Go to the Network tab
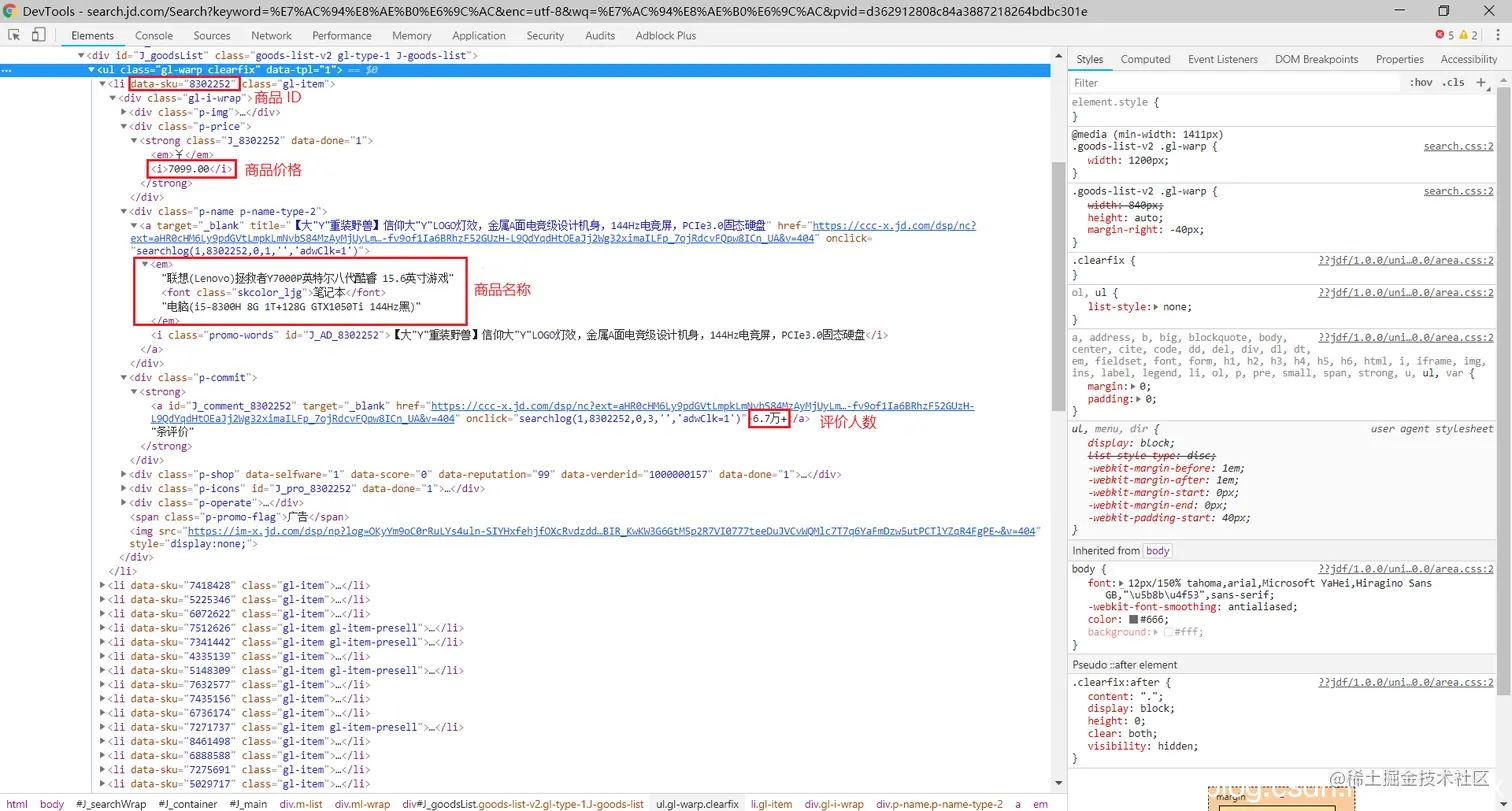Screen dimensions: 1512x811 [x=271, y=35]
